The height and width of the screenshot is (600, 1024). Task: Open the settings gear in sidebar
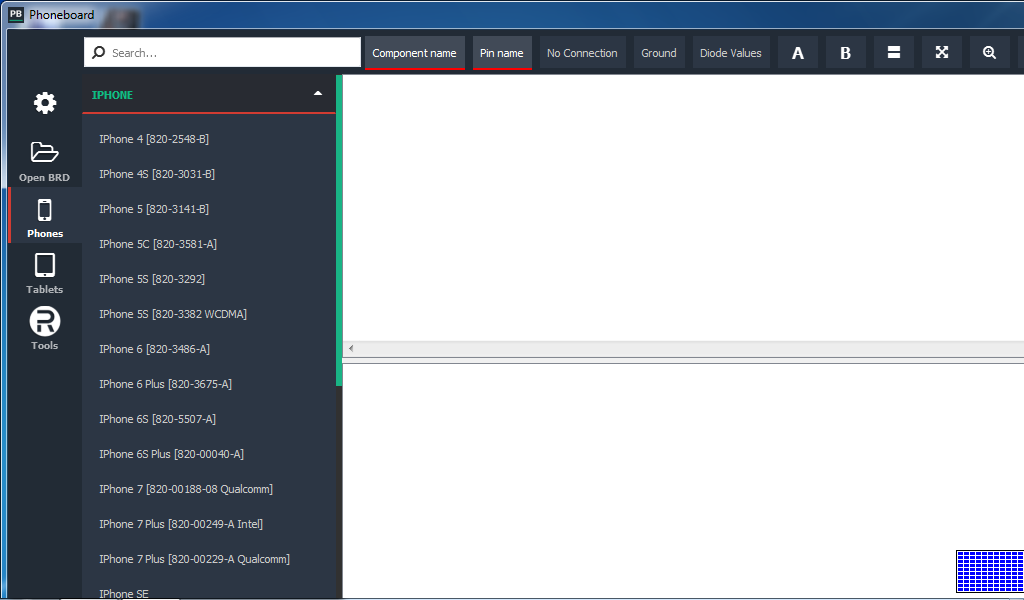point(45,103)
